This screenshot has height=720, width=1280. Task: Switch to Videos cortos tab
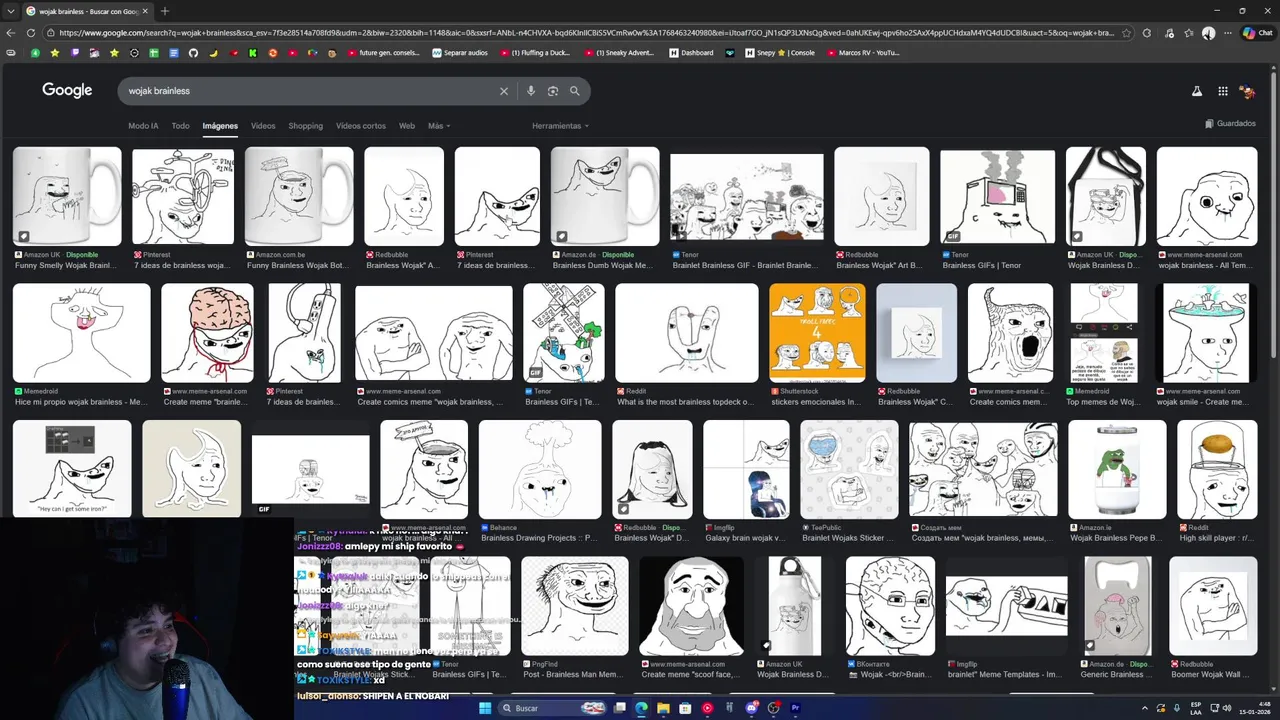pyautogui.click(x=361, y=126)
